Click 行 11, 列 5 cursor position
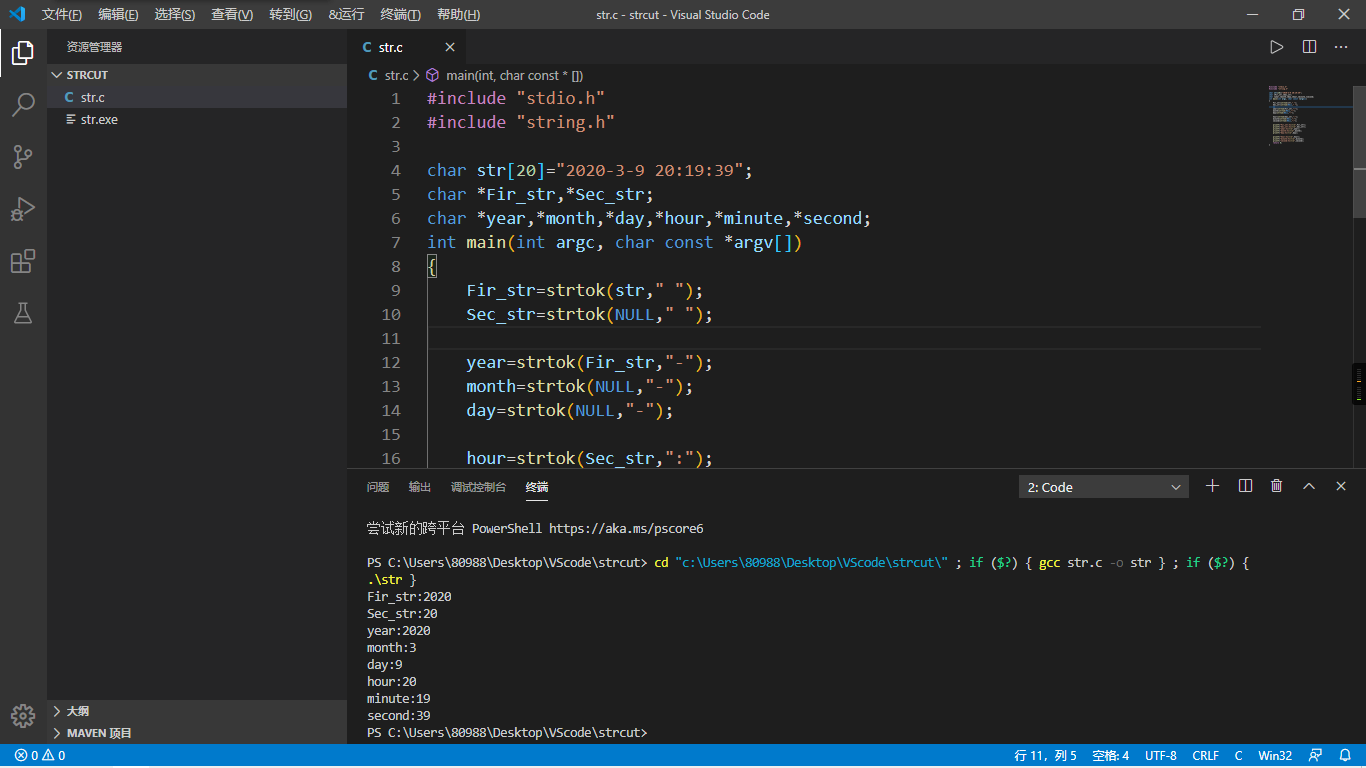This screenshot has height=768, width=1366. [x=1046, y=756]
